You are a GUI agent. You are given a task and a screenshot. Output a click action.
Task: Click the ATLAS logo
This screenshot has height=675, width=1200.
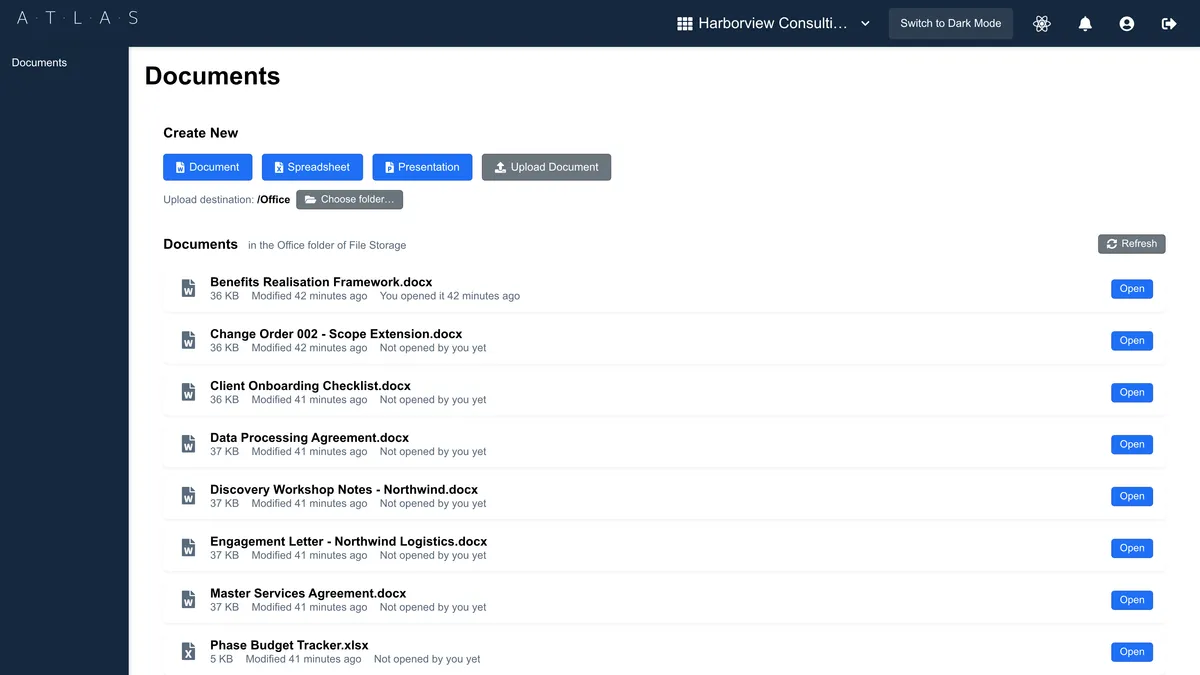[x=78, y=18]
